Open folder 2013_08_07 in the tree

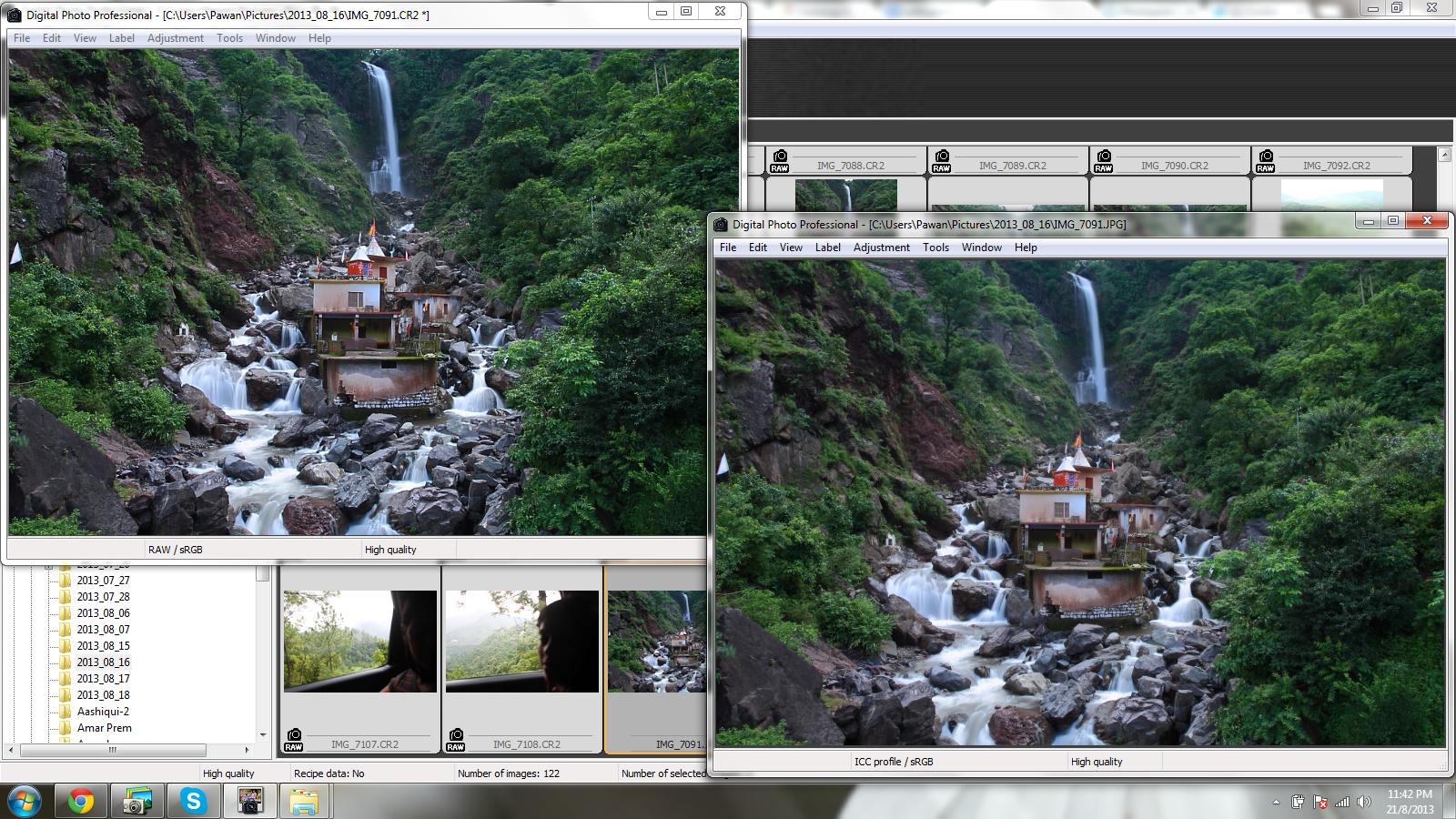(x=103, y=630)
